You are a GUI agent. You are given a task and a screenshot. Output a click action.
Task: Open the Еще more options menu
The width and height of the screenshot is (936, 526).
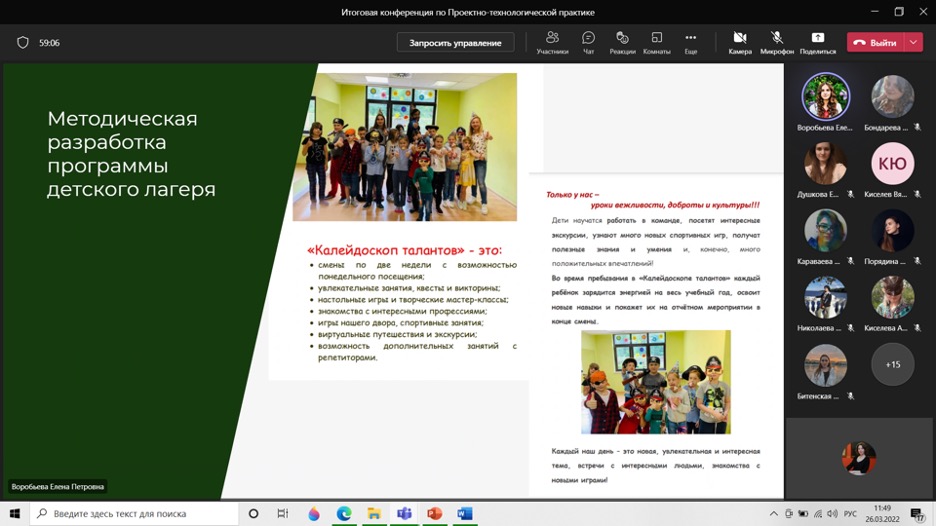(x=690, y=42)
